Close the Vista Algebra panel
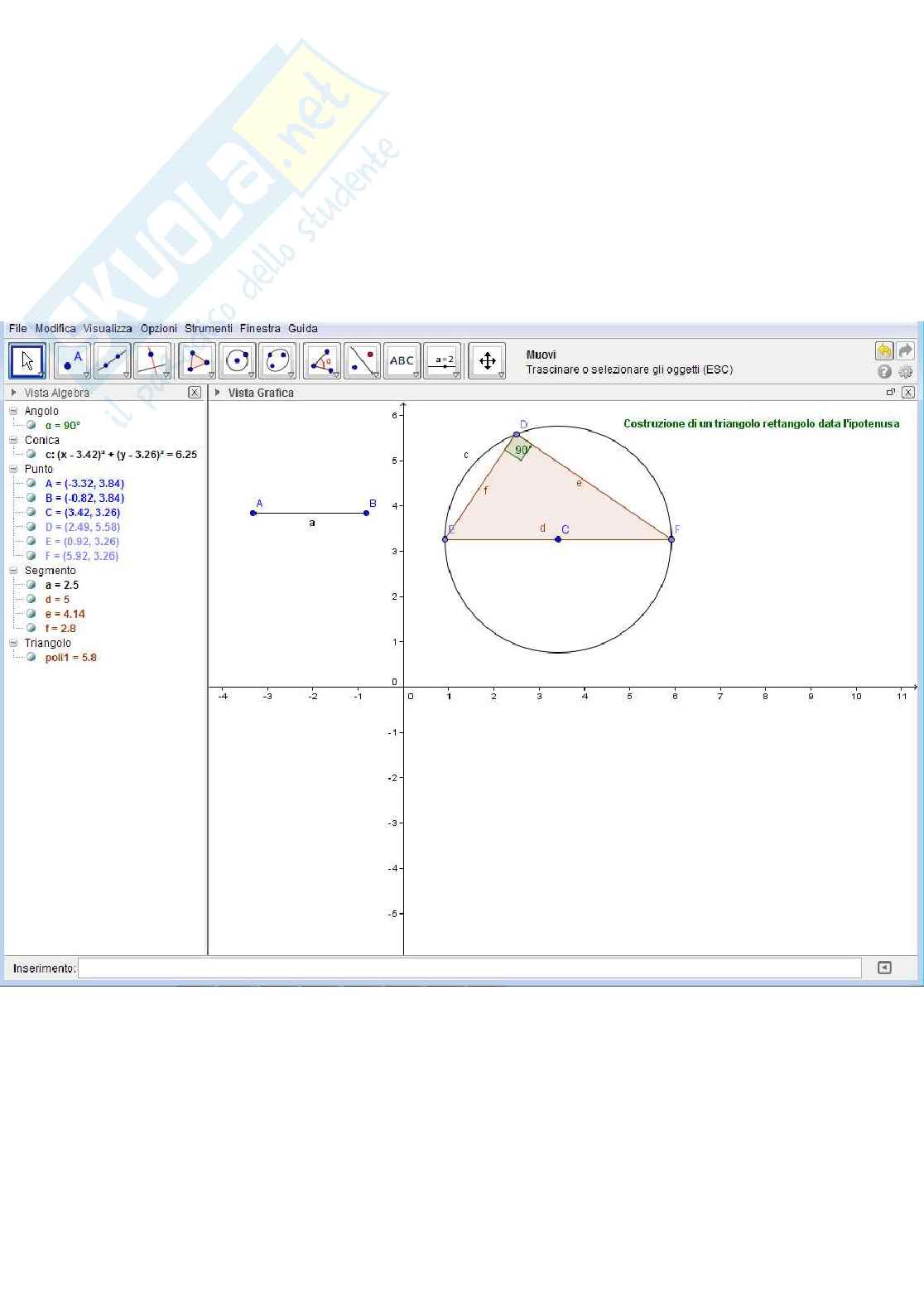The width and height of the screenshot is (924, 1308). pos(195,393)
